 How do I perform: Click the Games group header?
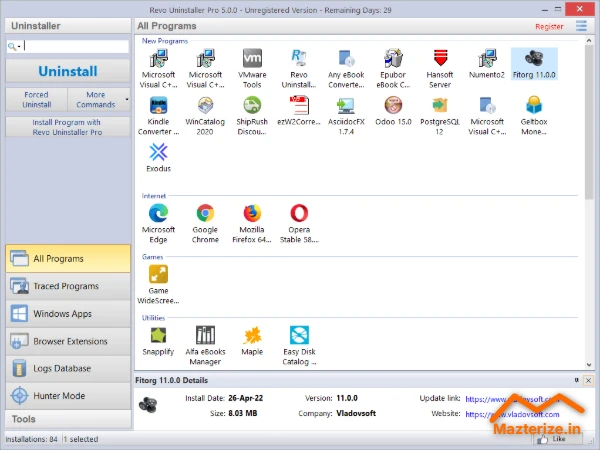tap(152, 257)
